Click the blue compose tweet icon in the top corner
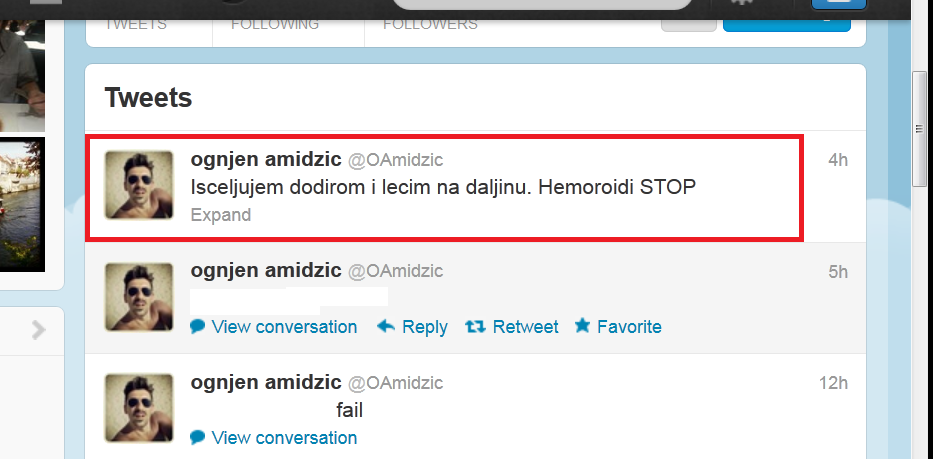933x459 pixels. (x=839, y=3)
